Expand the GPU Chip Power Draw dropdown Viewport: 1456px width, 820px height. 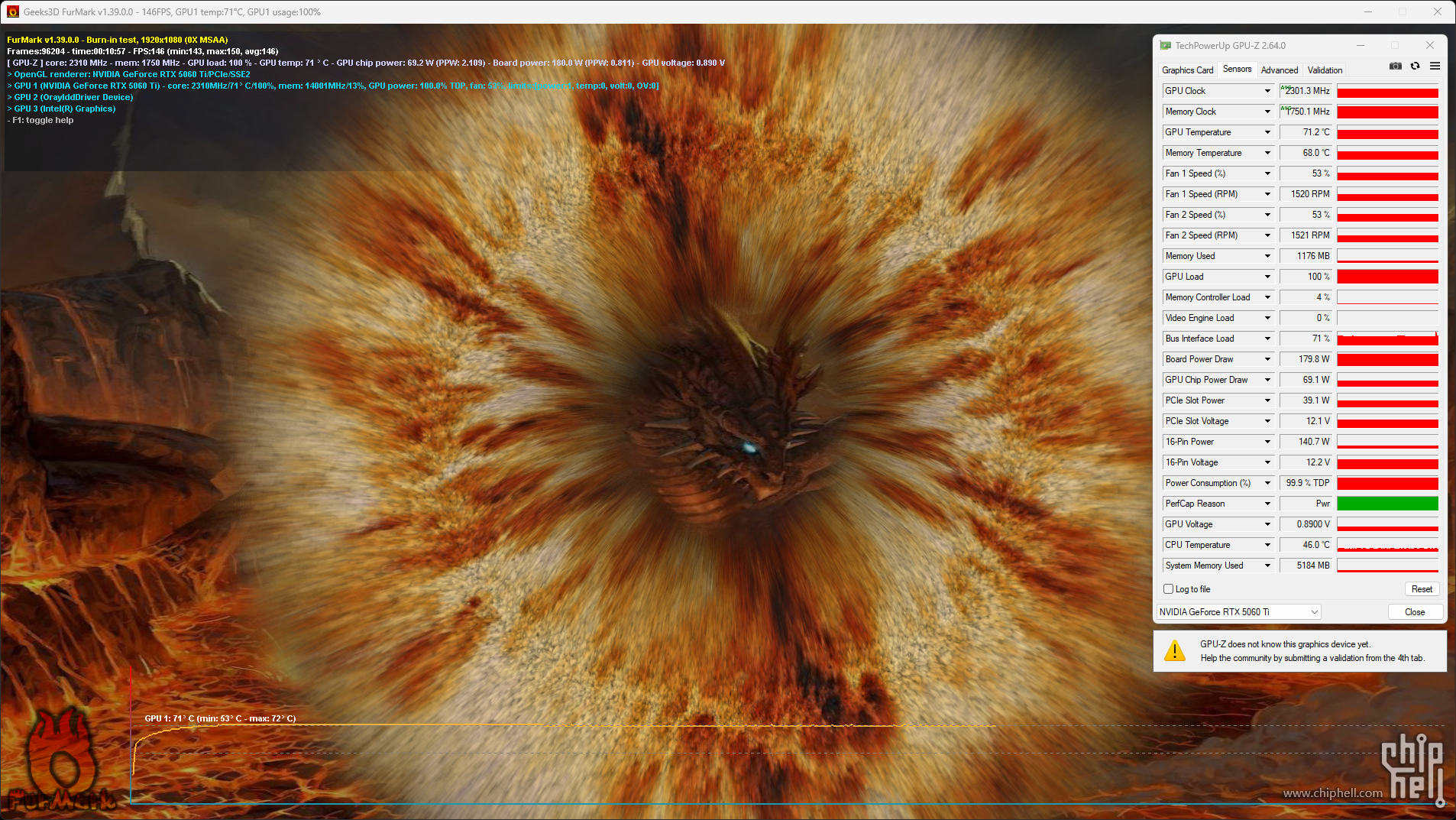1267,380
